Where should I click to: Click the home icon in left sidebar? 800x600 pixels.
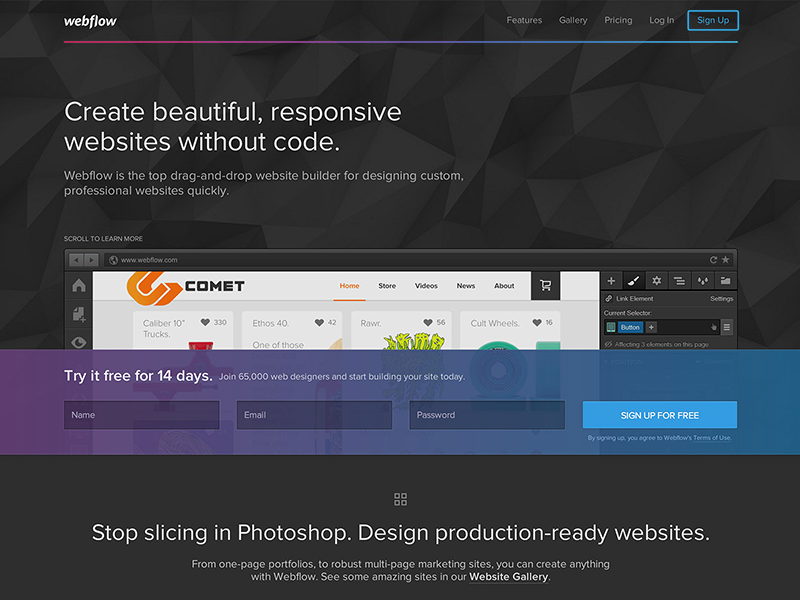(79, 285)
